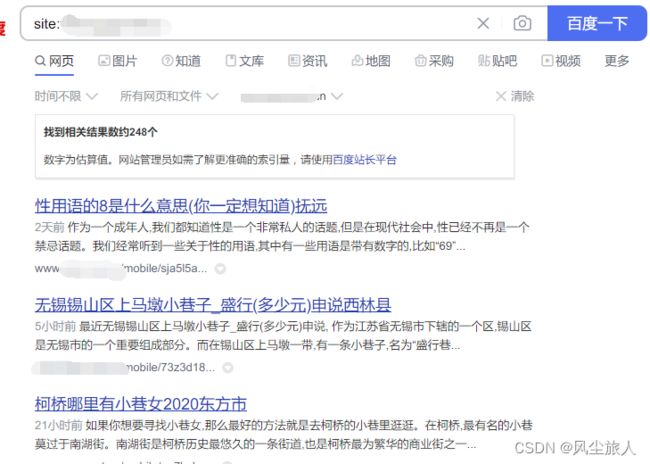Click shield icon beside mobile/73z3d18 URL
The image size is (650, 464).
click(228, 368)
